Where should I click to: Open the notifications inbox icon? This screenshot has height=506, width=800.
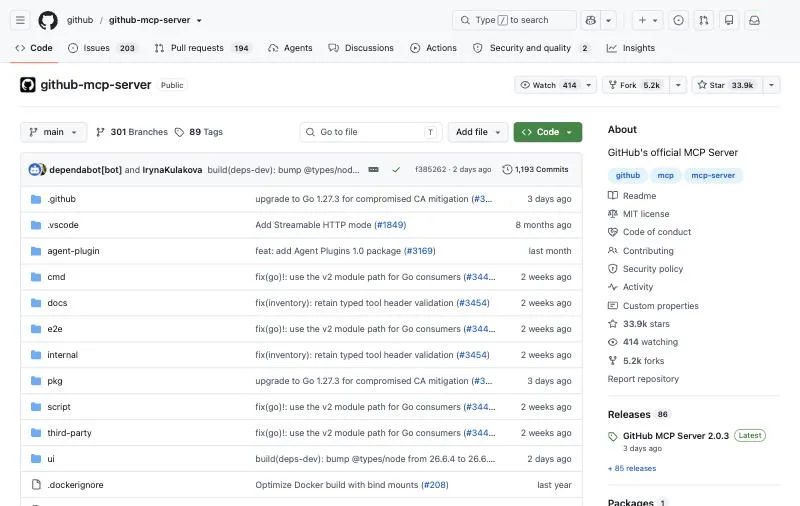coord(754,20)
